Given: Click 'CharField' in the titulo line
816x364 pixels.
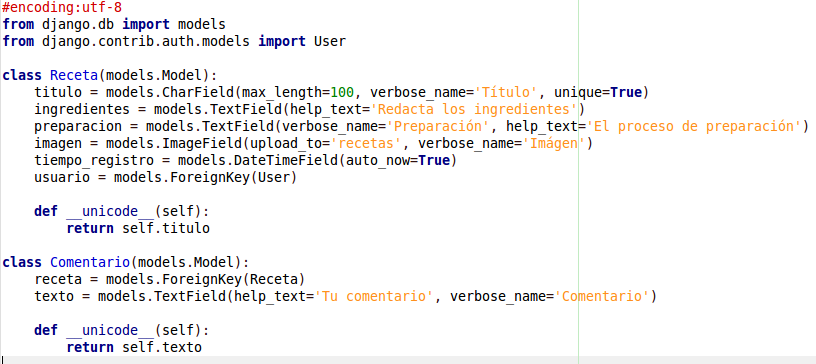Looking at the screenshot, I should [x=198, y=93].
